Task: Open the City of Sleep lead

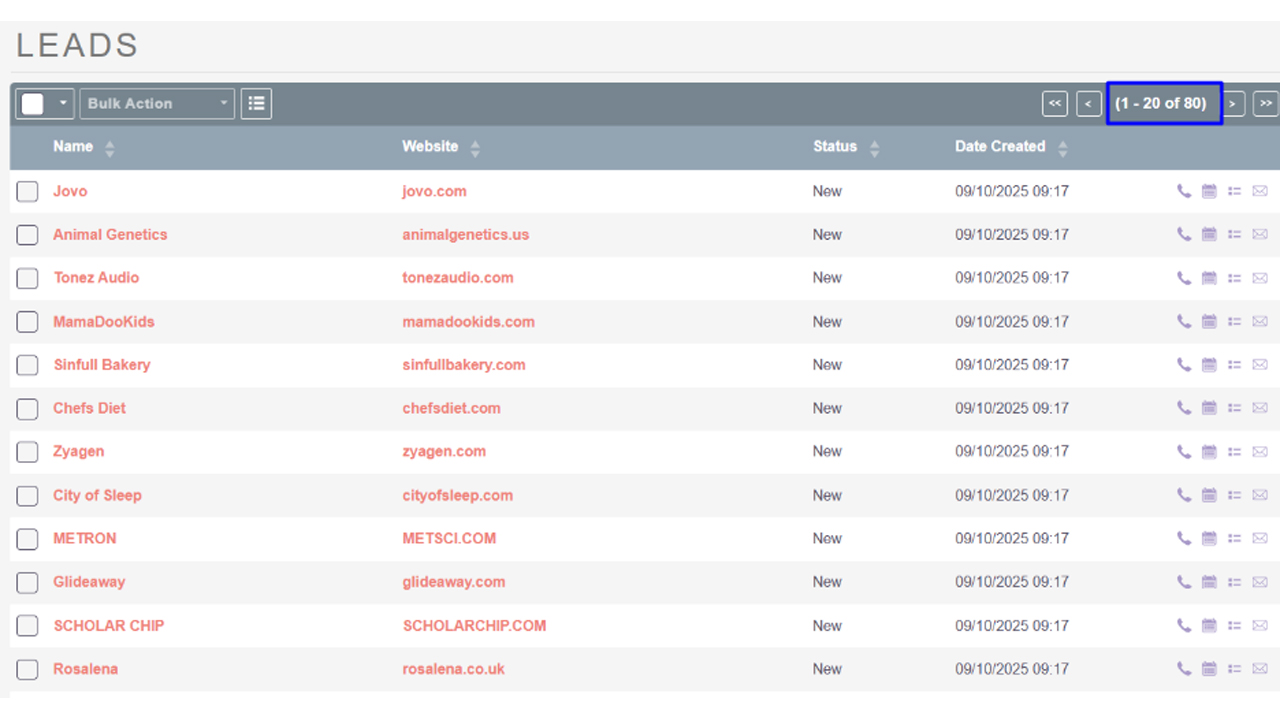Action: (x=97, y=495)
